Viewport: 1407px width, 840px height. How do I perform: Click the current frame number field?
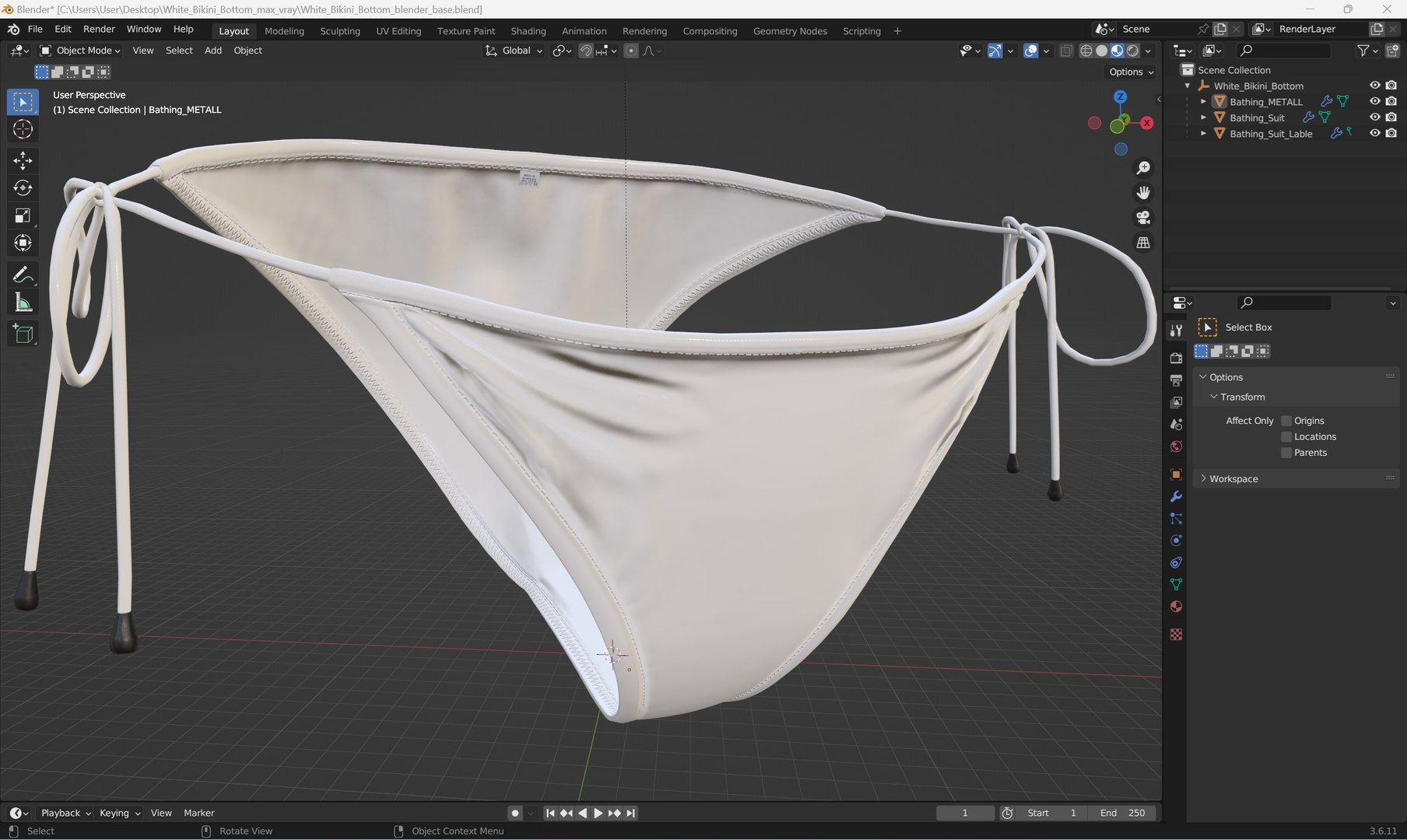pos(965,813)
